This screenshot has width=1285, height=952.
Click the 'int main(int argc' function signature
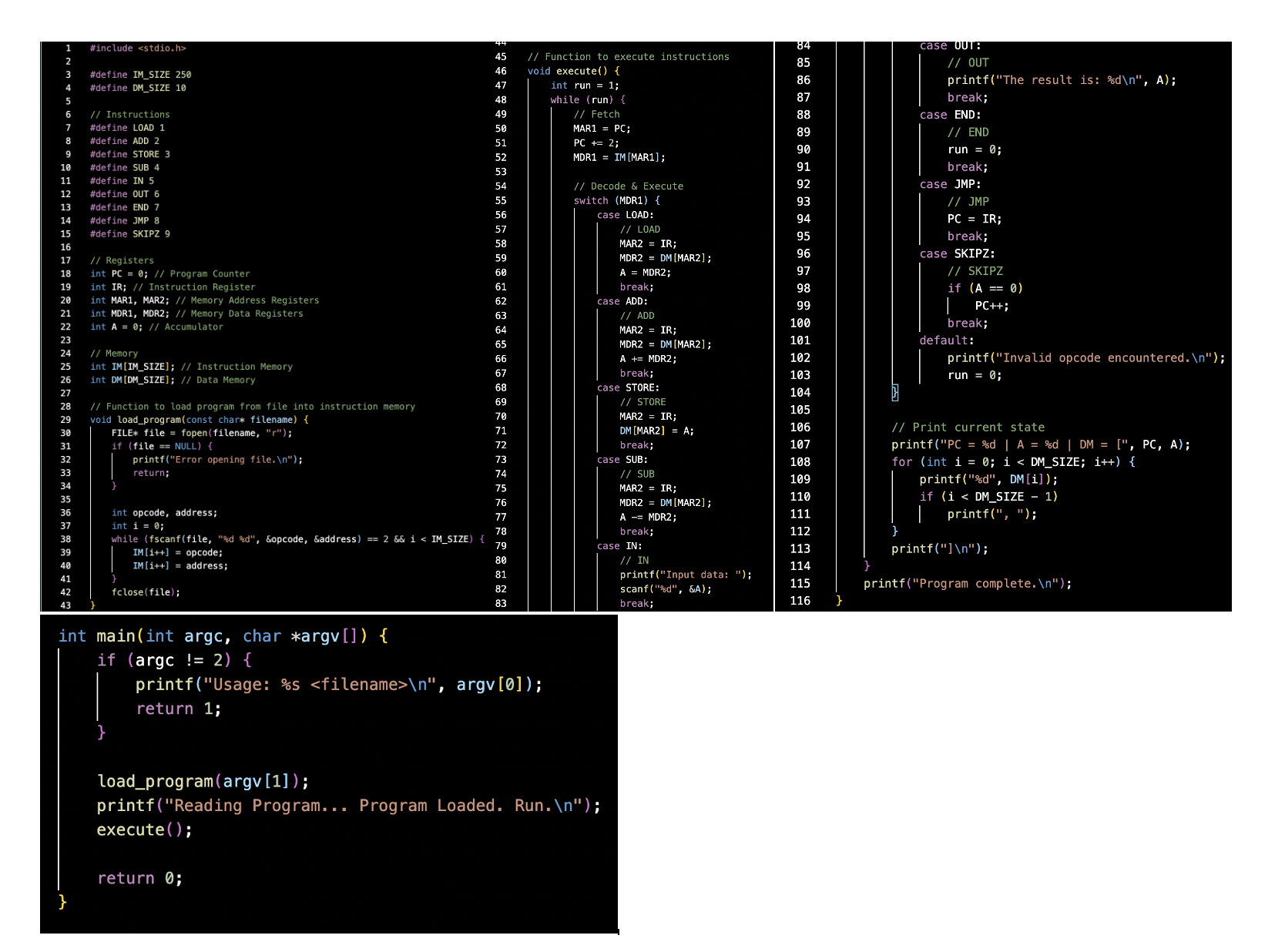tap(223, 636)
